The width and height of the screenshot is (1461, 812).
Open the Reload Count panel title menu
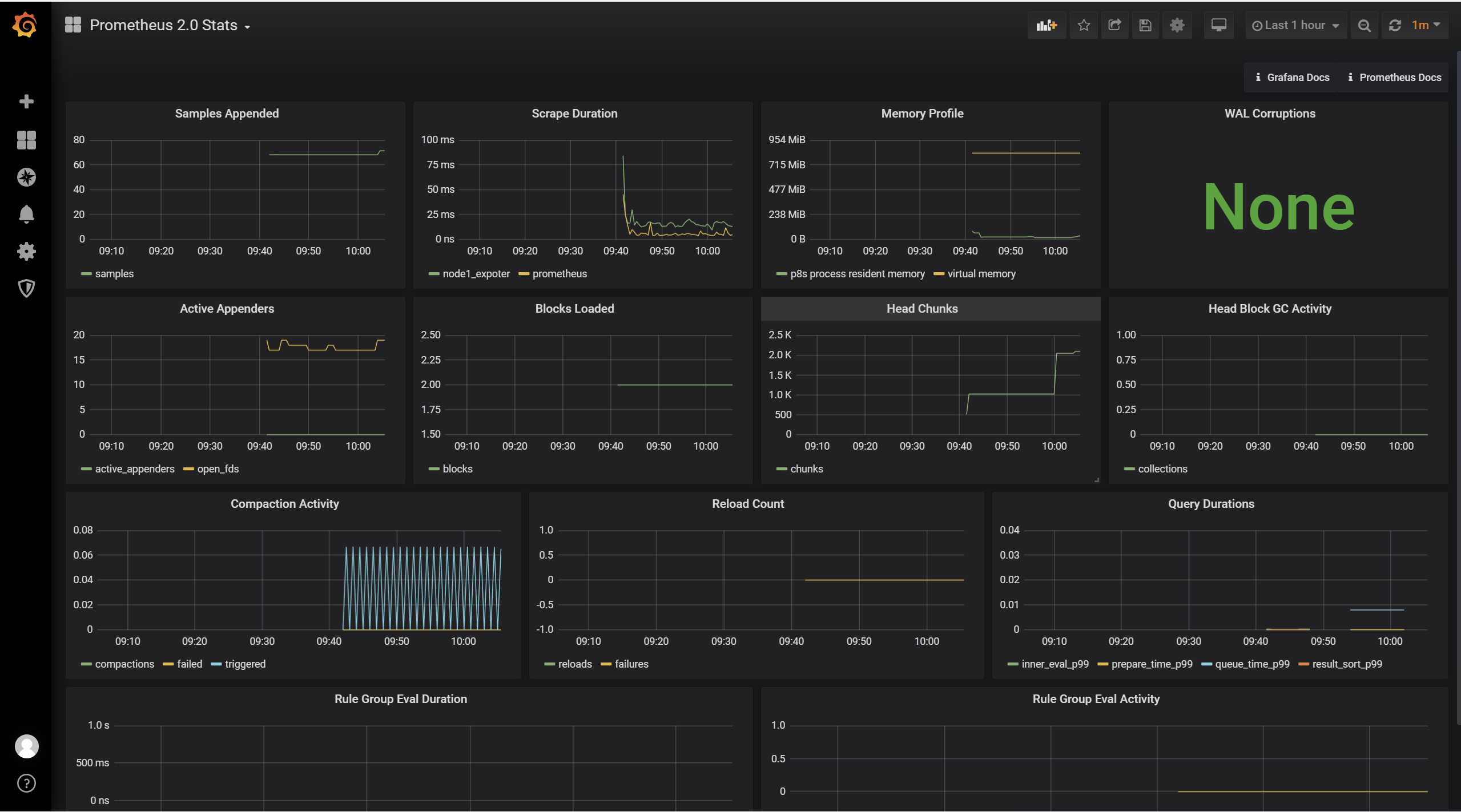[x=748, y=504]
